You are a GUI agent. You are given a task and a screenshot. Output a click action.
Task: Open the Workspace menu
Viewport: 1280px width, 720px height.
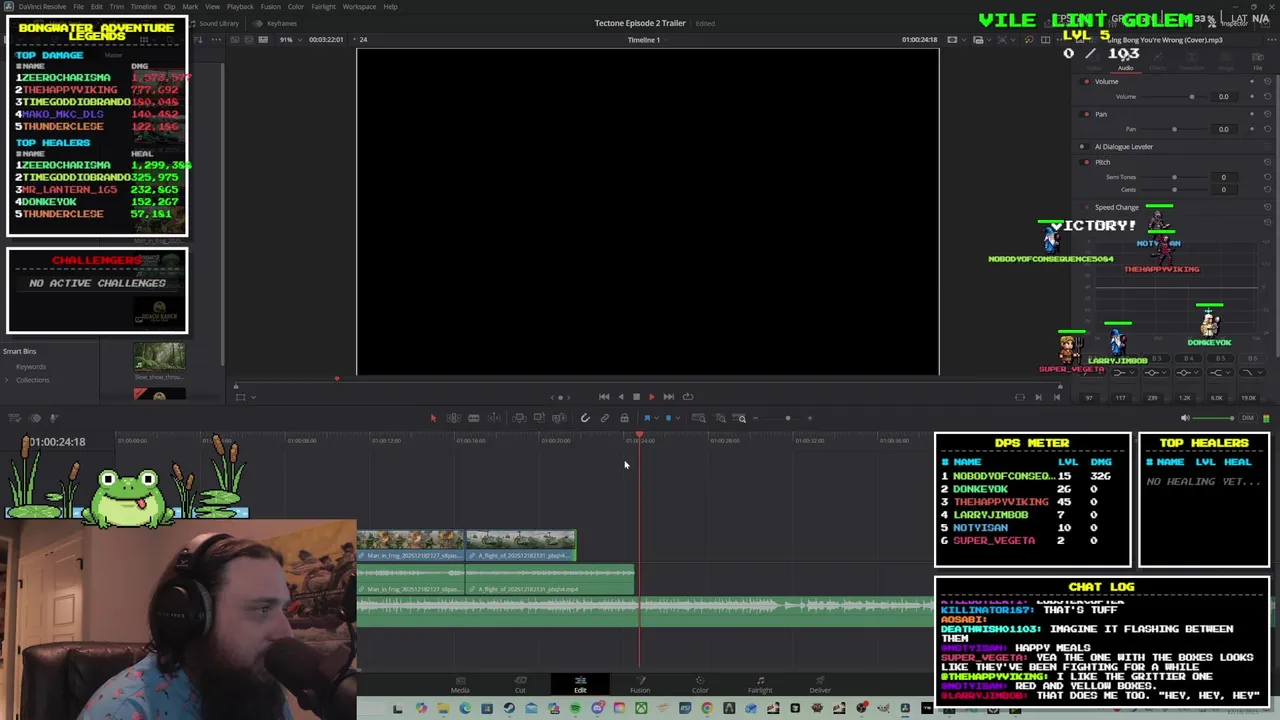point(360,6)
